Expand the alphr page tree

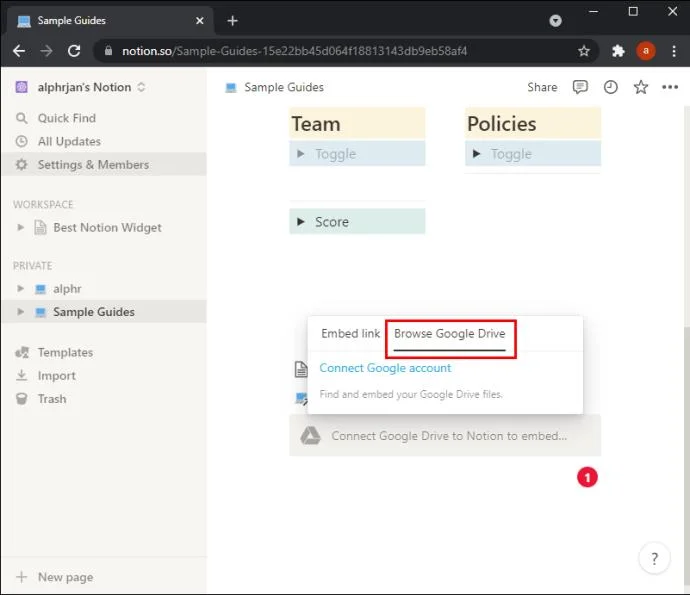click(x=20, y=289)
